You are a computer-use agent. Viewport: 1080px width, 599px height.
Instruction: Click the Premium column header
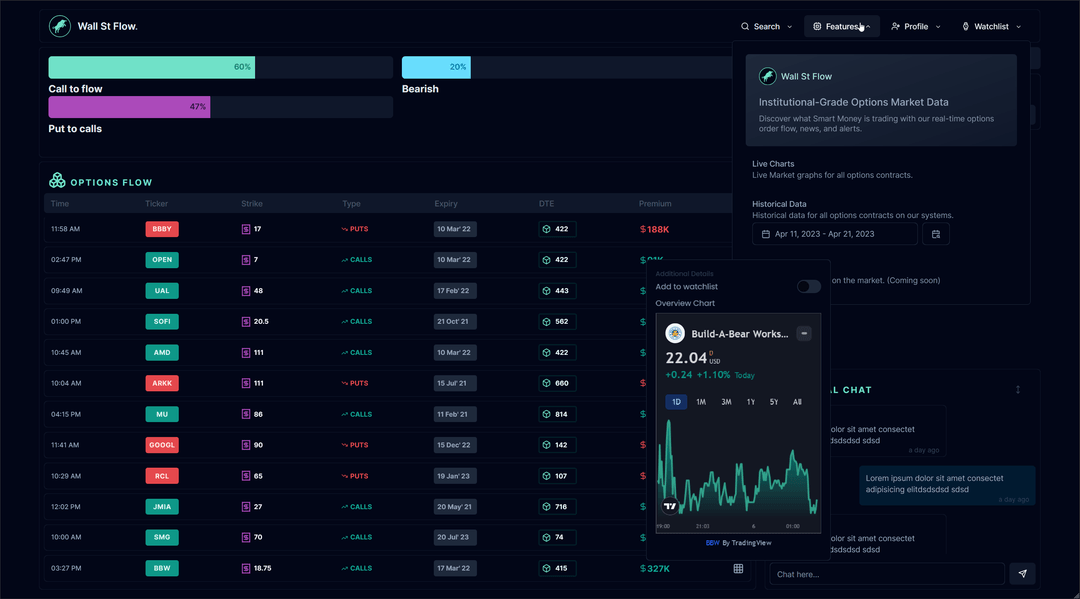click(x=655, y=204)
